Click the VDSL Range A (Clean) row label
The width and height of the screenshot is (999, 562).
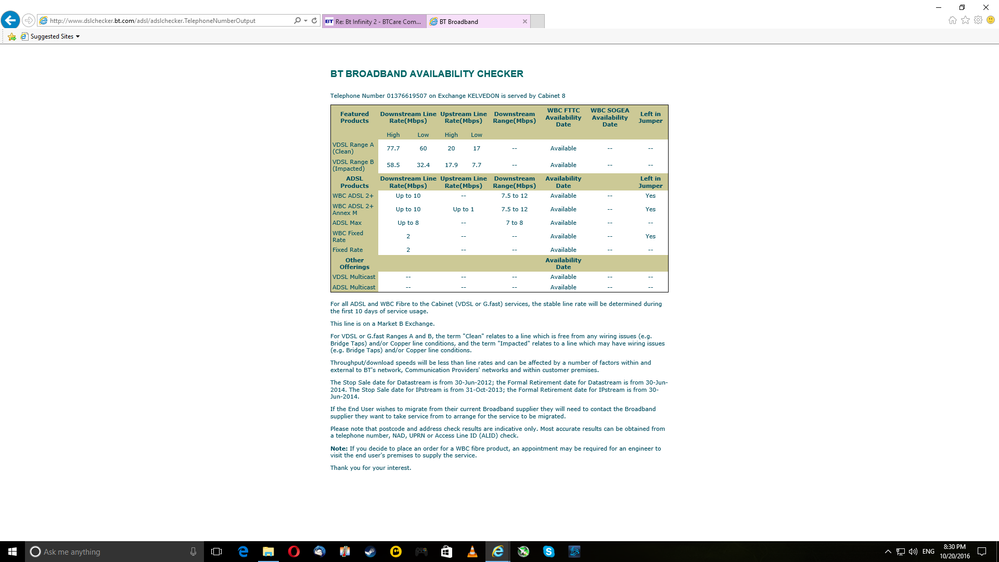tap(353, 148)
